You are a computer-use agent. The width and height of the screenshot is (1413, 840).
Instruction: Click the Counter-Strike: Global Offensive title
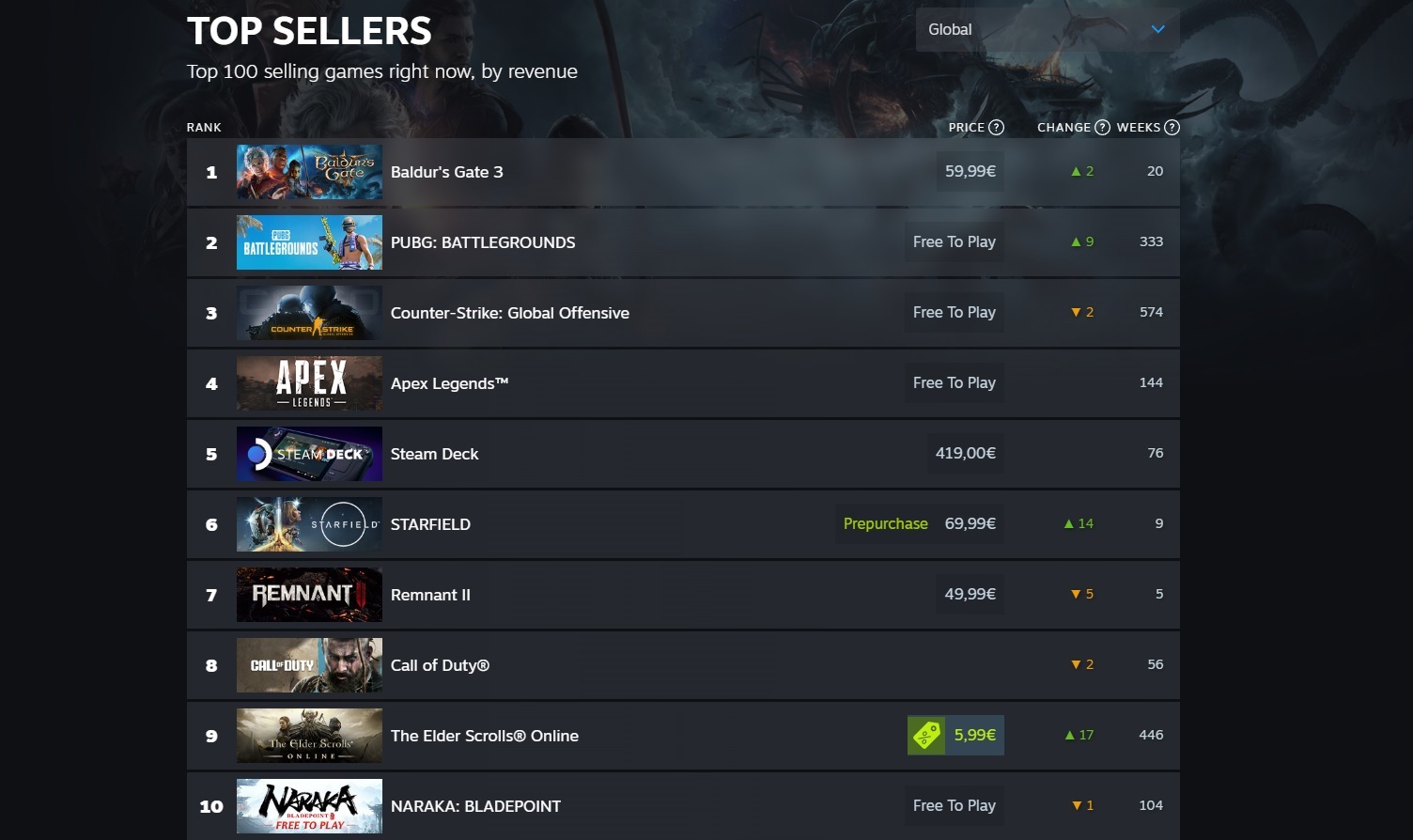(510, 313)
